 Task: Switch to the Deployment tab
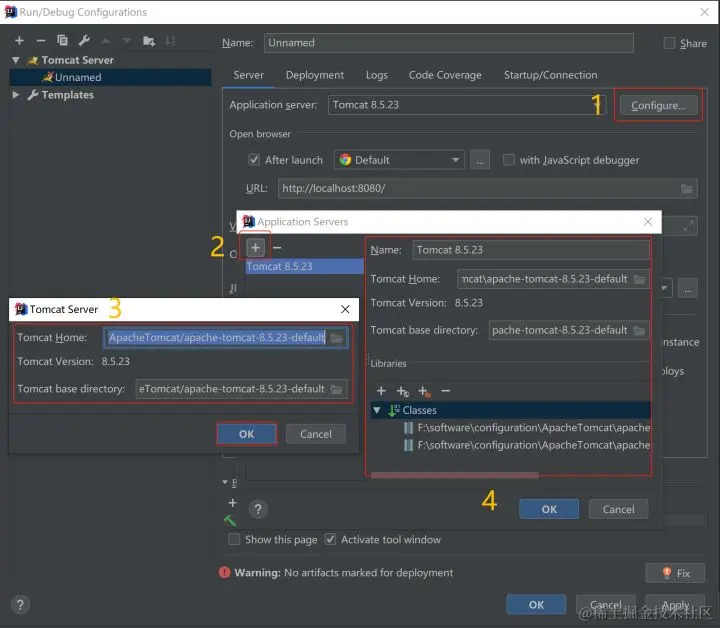coord(315,75)
